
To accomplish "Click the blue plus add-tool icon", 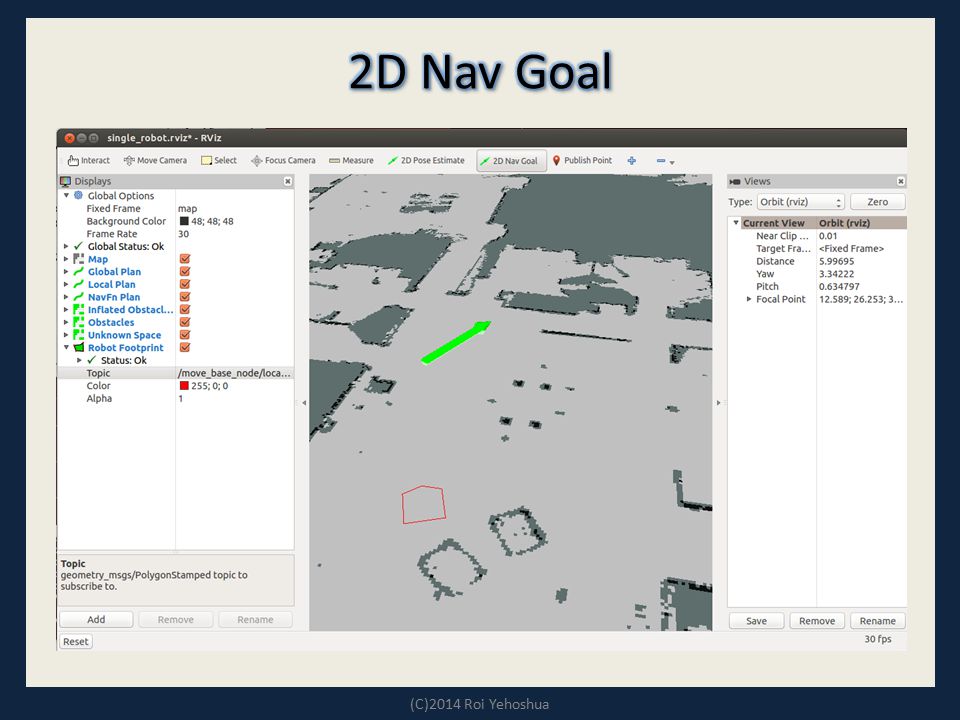I will 632,160.
